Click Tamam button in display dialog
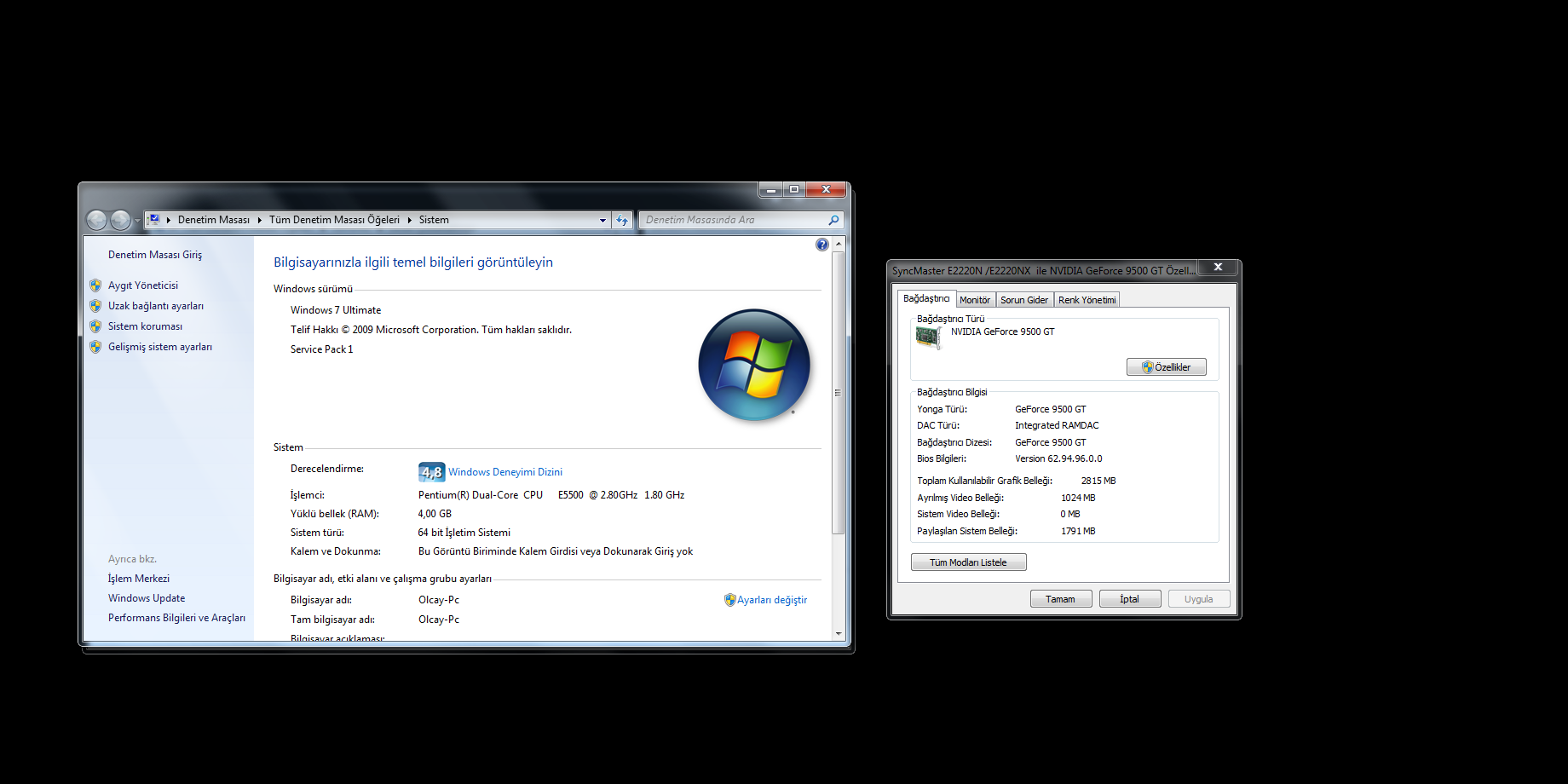The height and width of the screenshot is (784, 1568). (x=1061, y=599)
